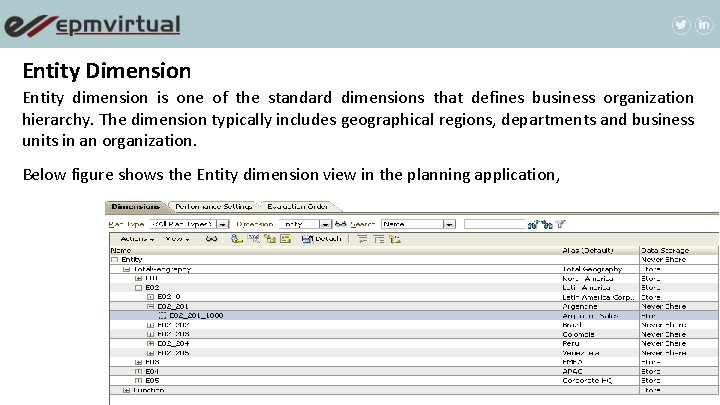Viewport: 720px width, 405px height.
Task: Click the Total Geography alias cell
Action: click(x=592, y=269)
